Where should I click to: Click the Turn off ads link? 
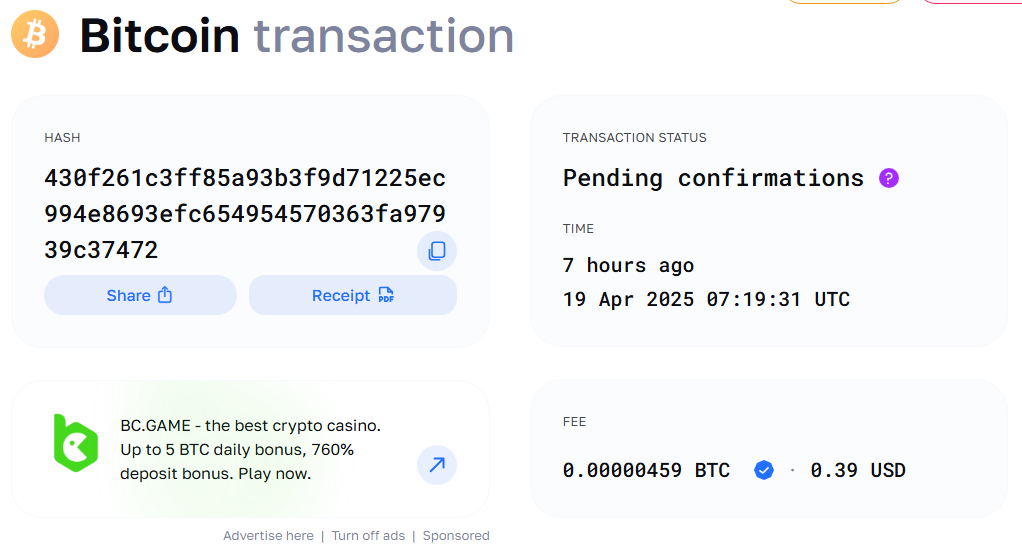368,536
